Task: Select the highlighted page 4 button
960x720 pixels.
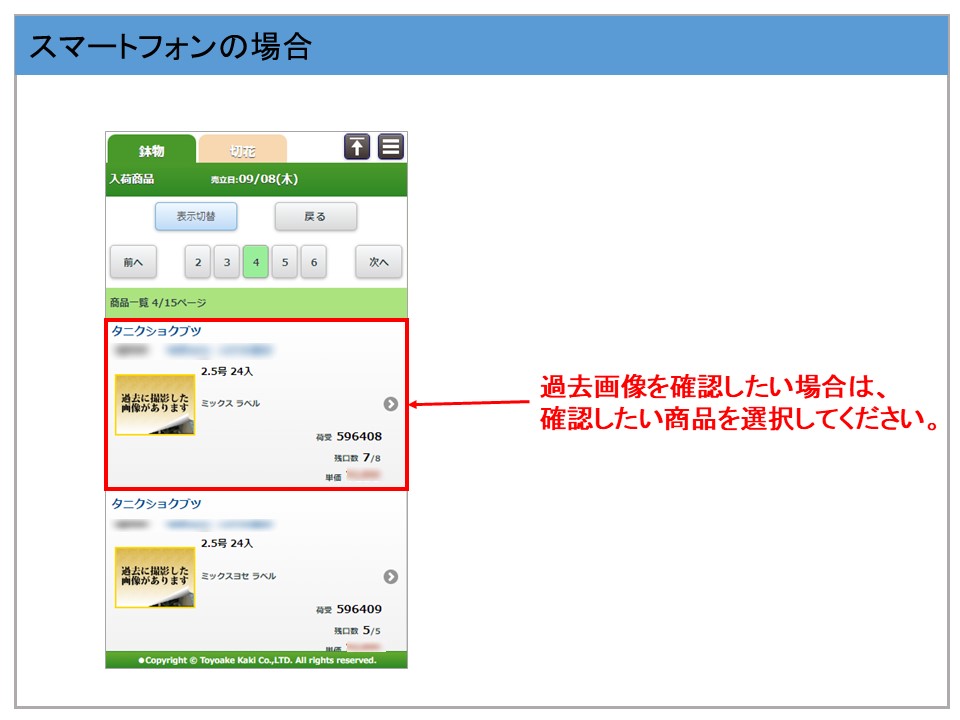Action: pyautogui.click(x=256, y=262)
